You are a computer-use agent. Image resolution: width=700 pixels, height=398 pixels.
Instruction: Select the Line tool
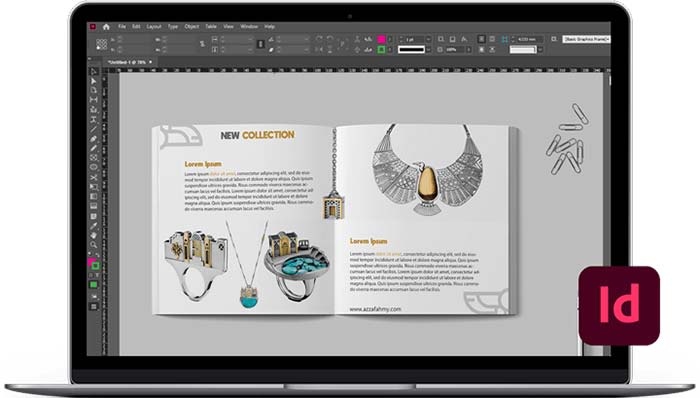pos(93,130)
